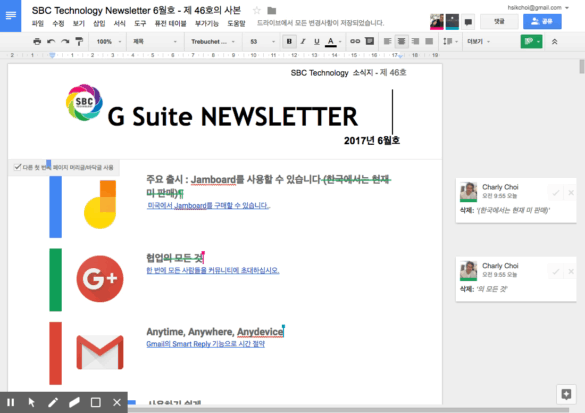
Task: Open the Trebuchet font dropdown
Action: tap(213, 41)
